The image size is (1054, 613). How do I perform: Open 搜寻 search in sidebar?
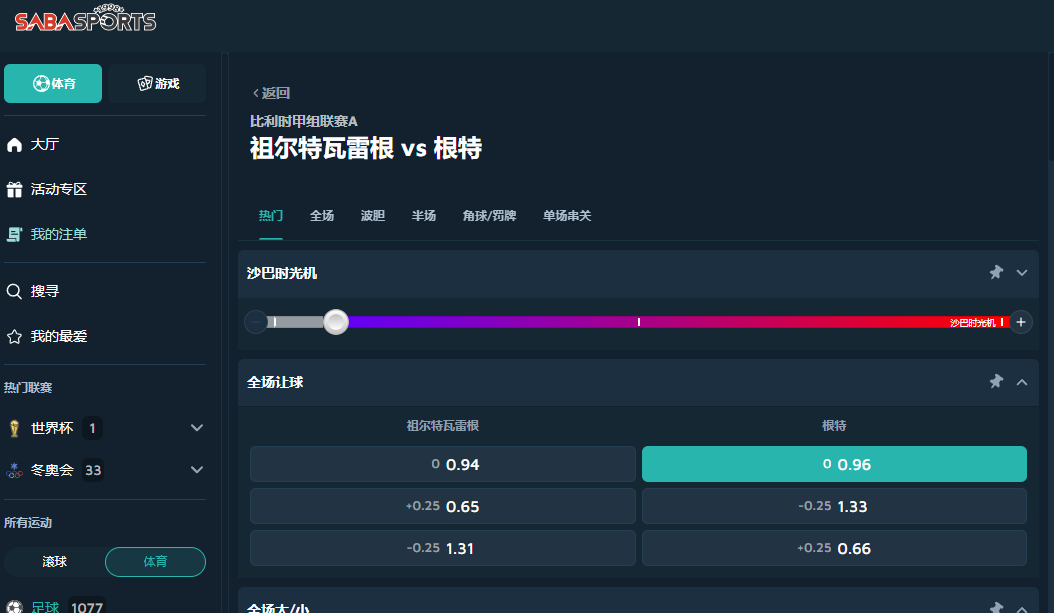point(45,291)
